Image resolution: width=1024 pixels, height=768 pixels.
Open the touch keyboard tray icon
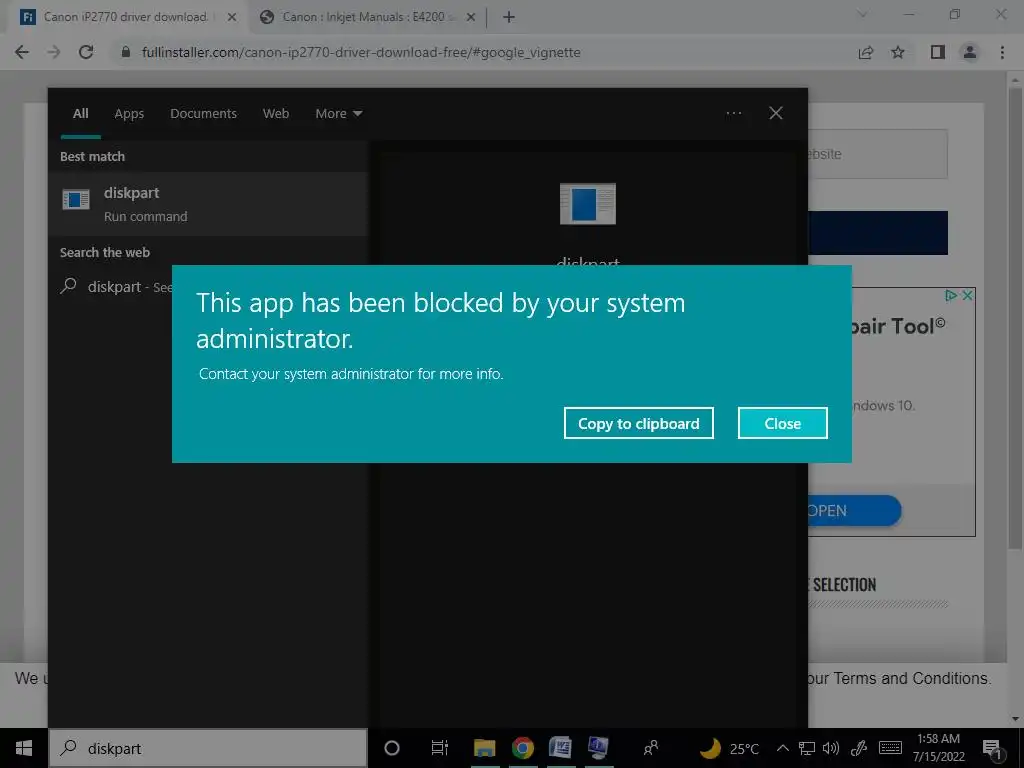890,748
